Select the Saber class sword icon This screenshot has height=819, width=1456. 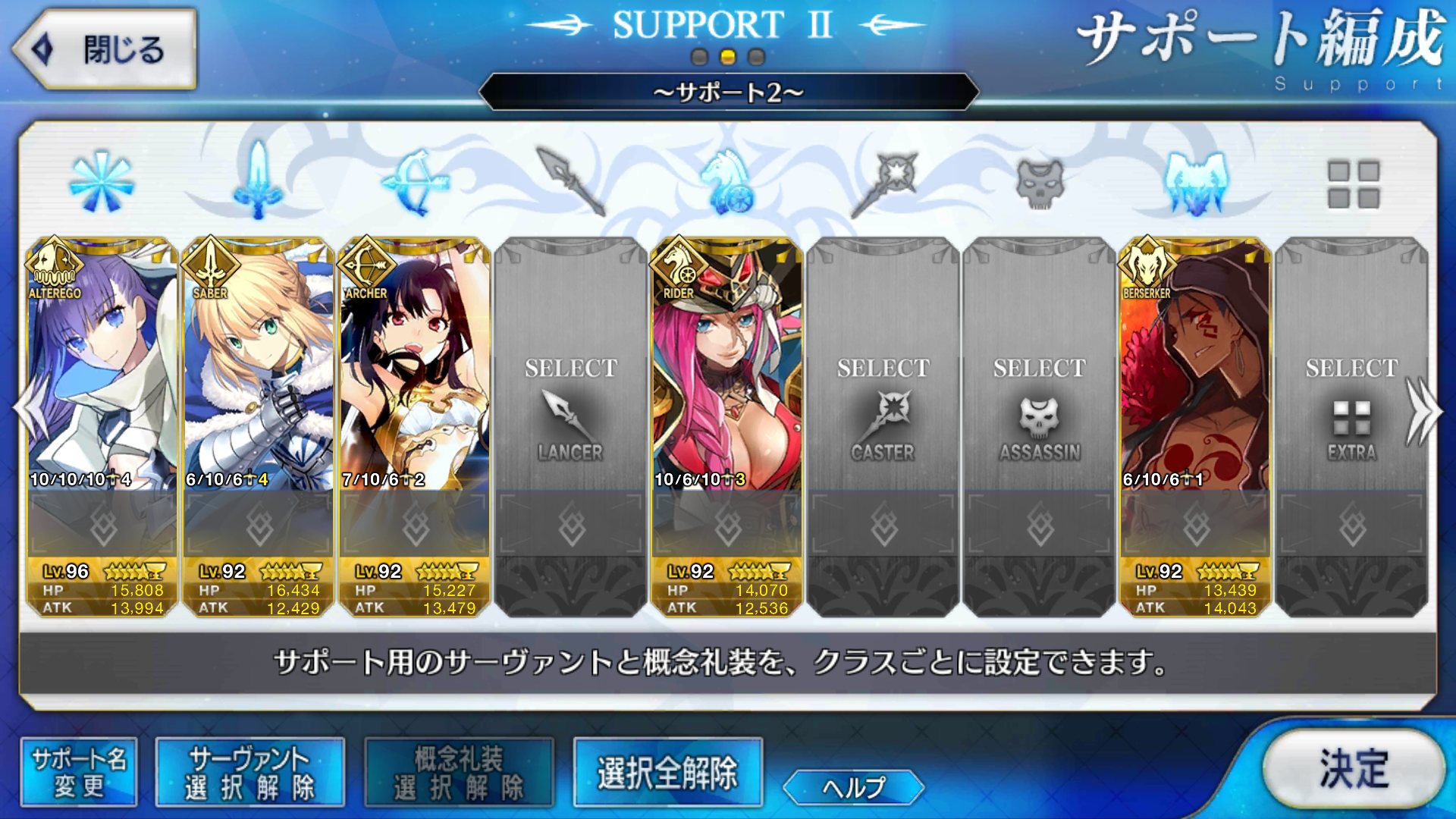[258, 180]
